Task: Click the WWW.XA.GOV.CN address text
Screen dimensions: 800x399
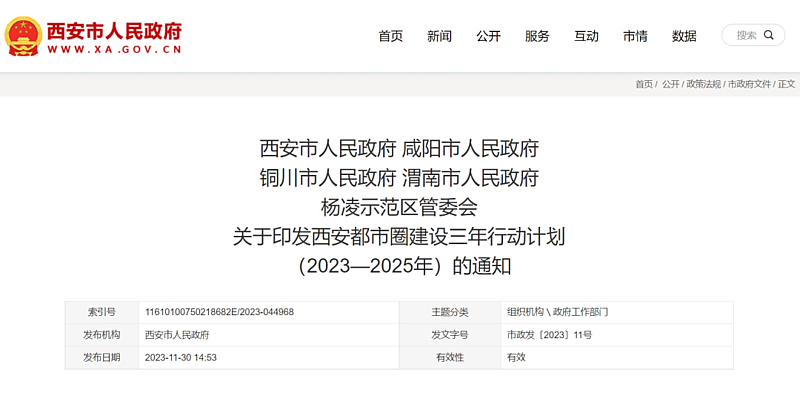Action: [x=114, y=50]
